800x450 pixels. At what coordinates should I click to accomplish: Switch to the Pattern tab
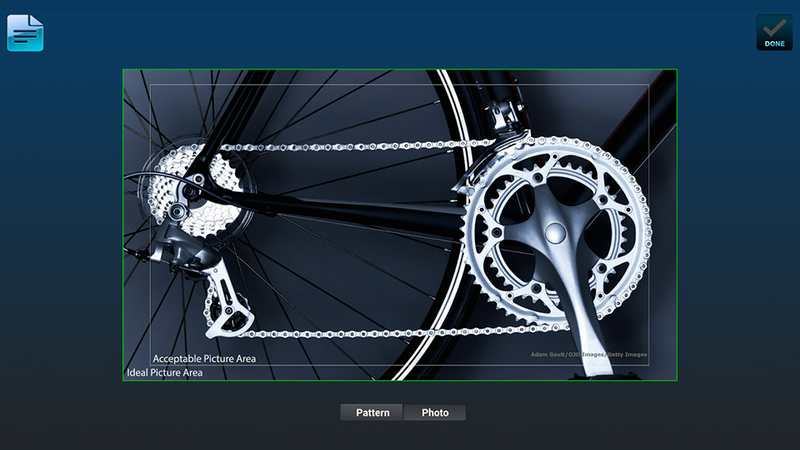(x=372, y=412)
